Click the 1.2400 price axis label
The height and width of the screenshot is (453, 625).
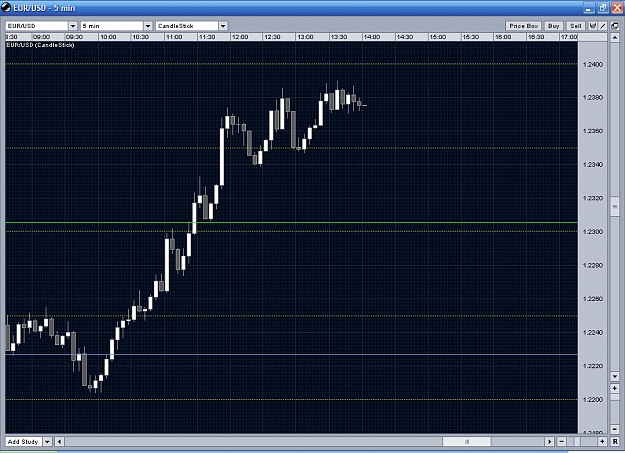593,64
